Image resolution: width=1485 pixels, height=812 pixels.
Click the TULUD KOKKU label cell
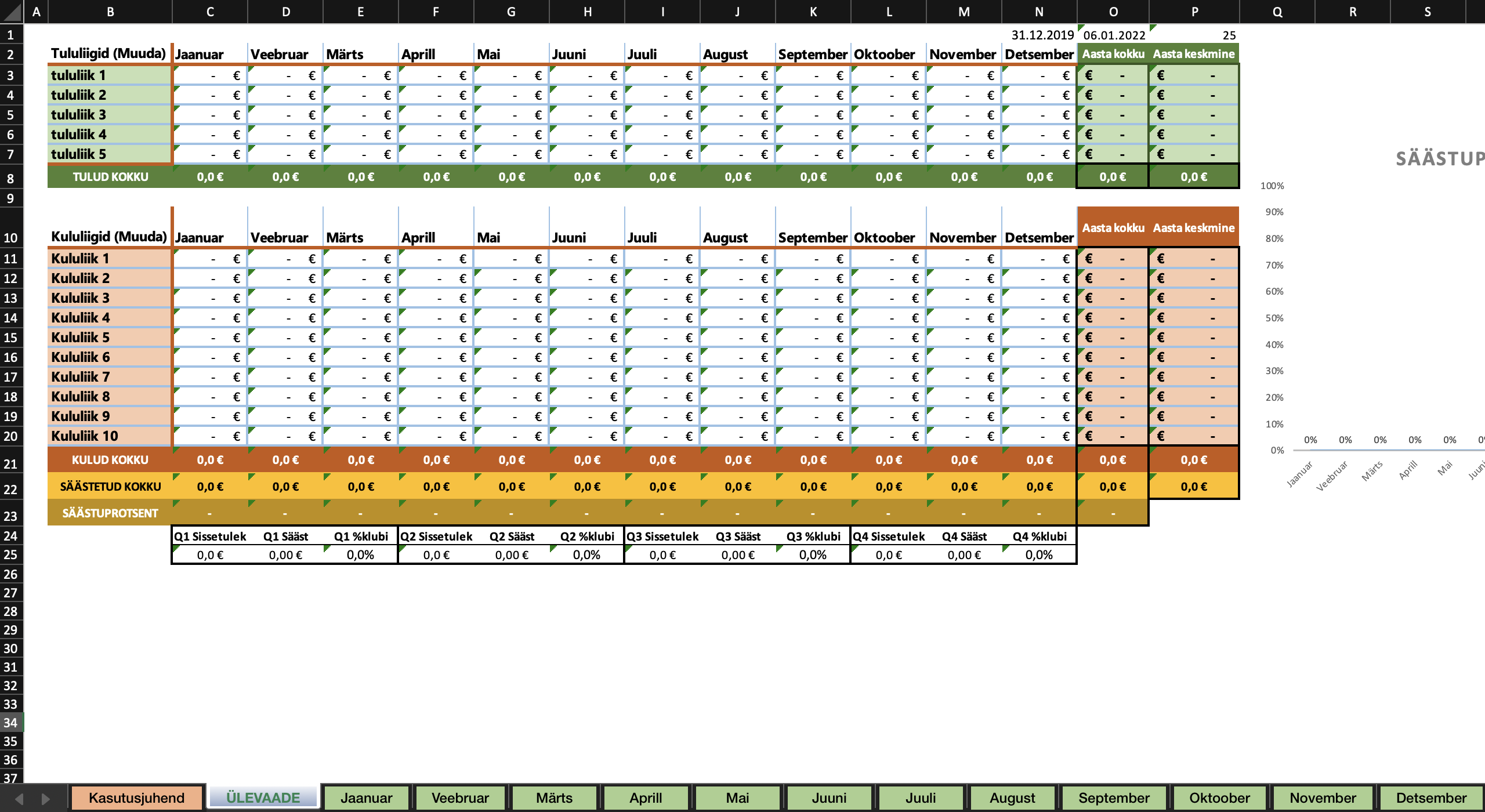[x=110, y=177]
